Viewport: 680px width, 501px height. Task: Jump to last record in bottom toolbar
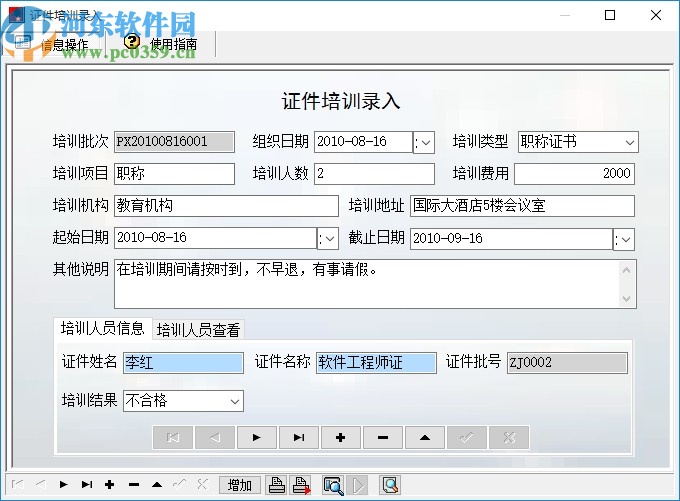point(87,484)
